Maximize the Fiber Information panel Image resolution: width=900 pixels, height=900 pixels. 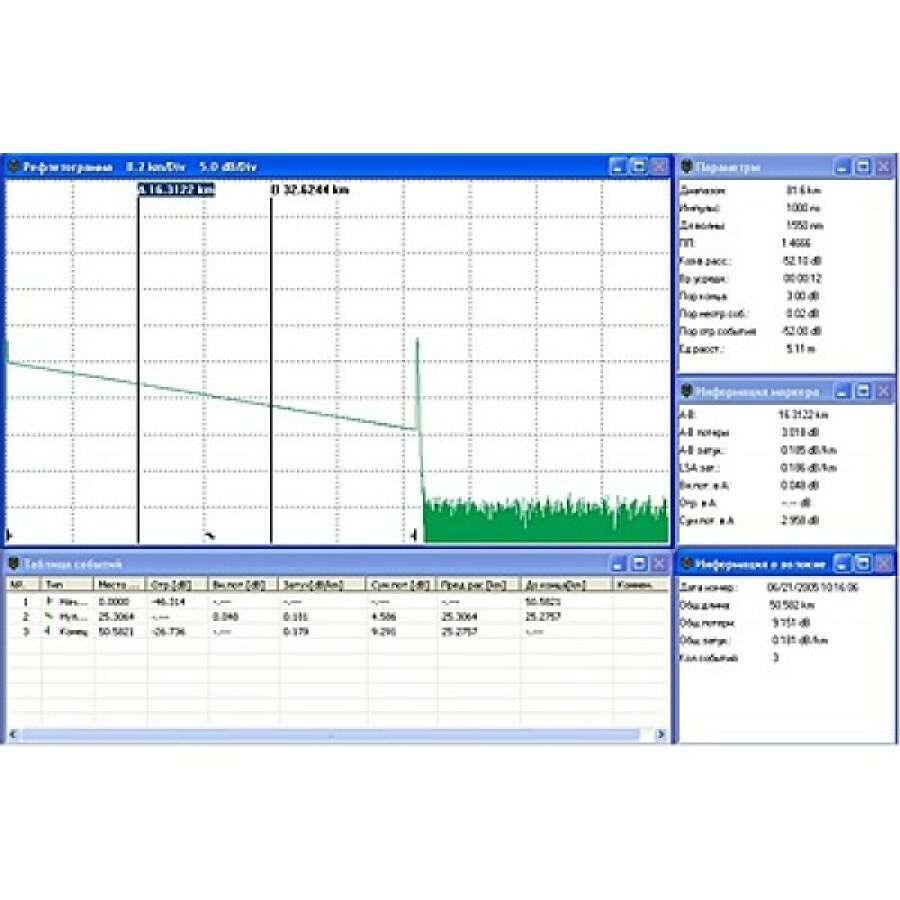[863, 564]
